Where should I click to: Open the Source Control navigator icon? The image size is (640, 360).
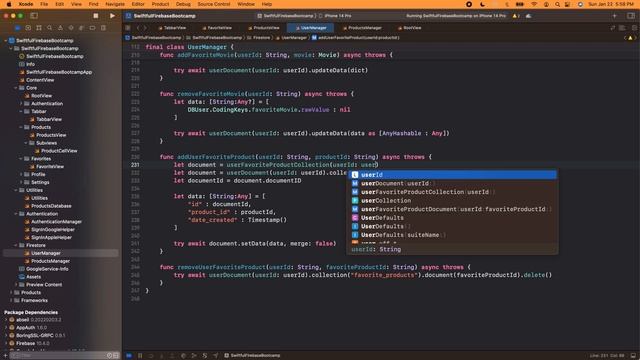click(x=28, y=28)
